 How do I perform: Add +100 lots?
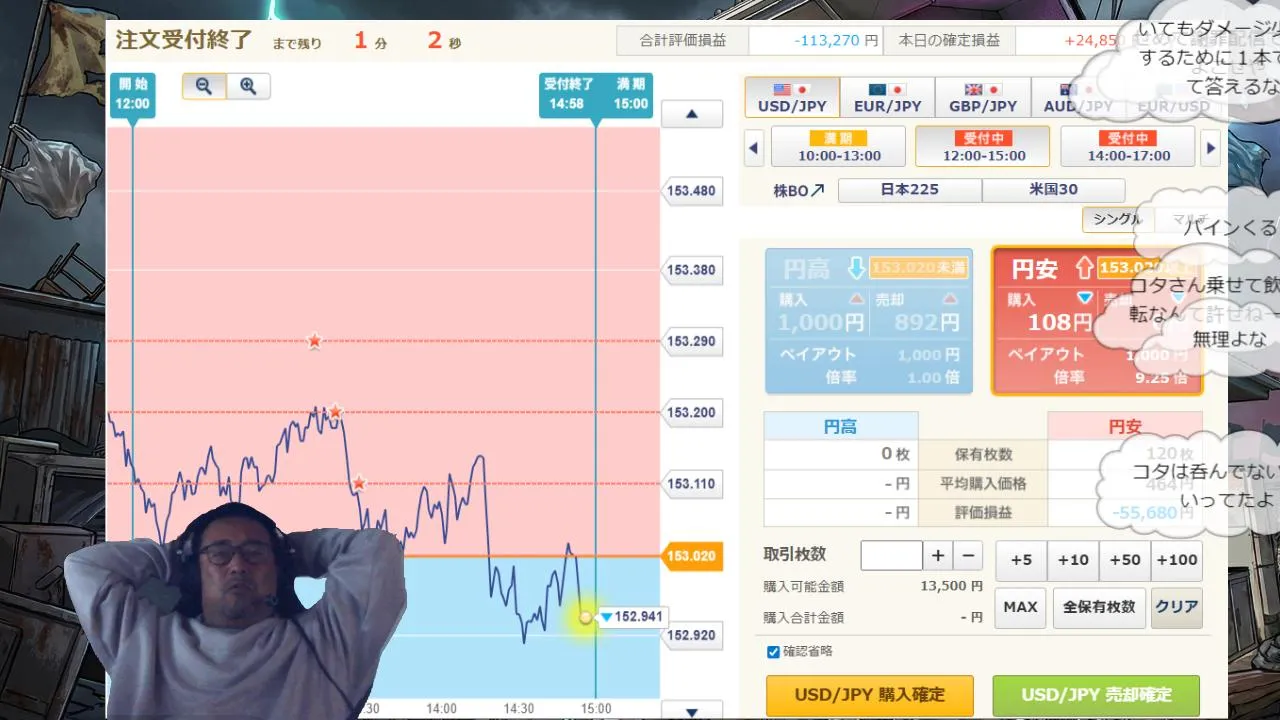pyautogui.click(x=1177, y=560)
